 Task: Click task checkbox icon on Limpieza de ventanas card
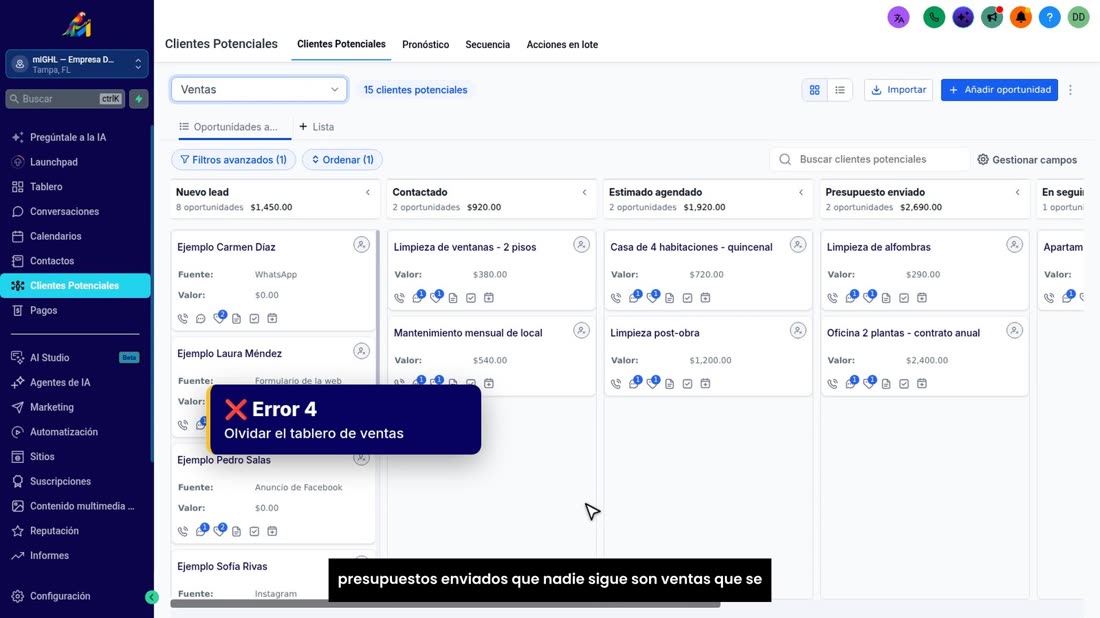tap(471, 298)
